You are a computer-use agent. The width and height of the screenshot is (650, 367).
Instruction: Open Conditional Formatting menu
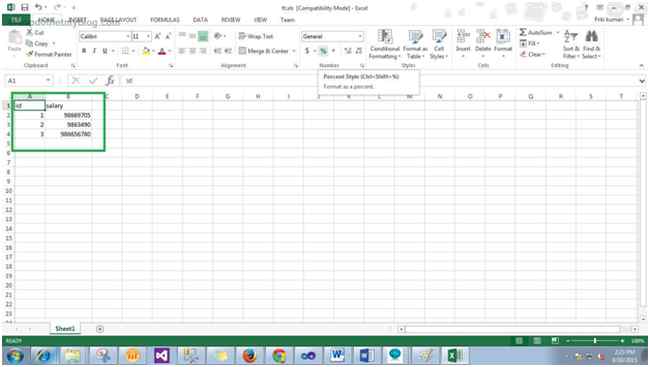[385, 44]
